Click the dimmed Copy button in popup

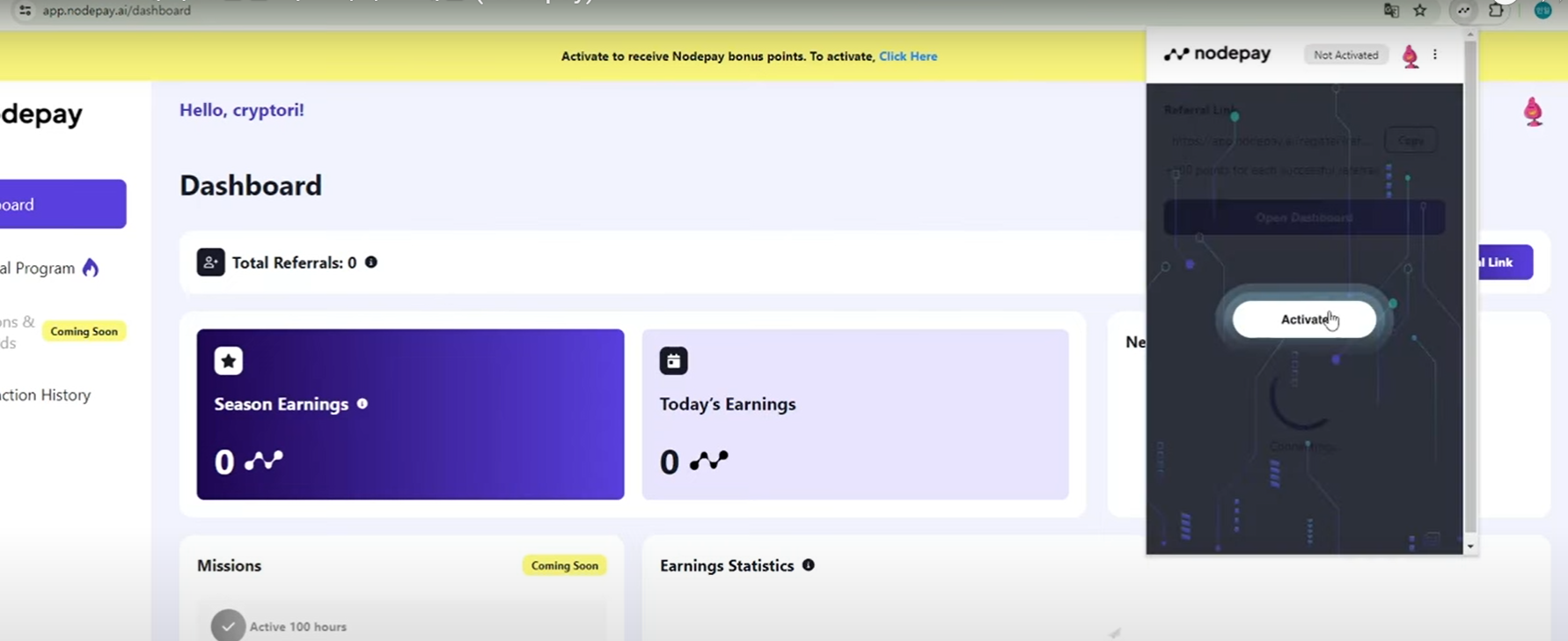point(1411,140)
